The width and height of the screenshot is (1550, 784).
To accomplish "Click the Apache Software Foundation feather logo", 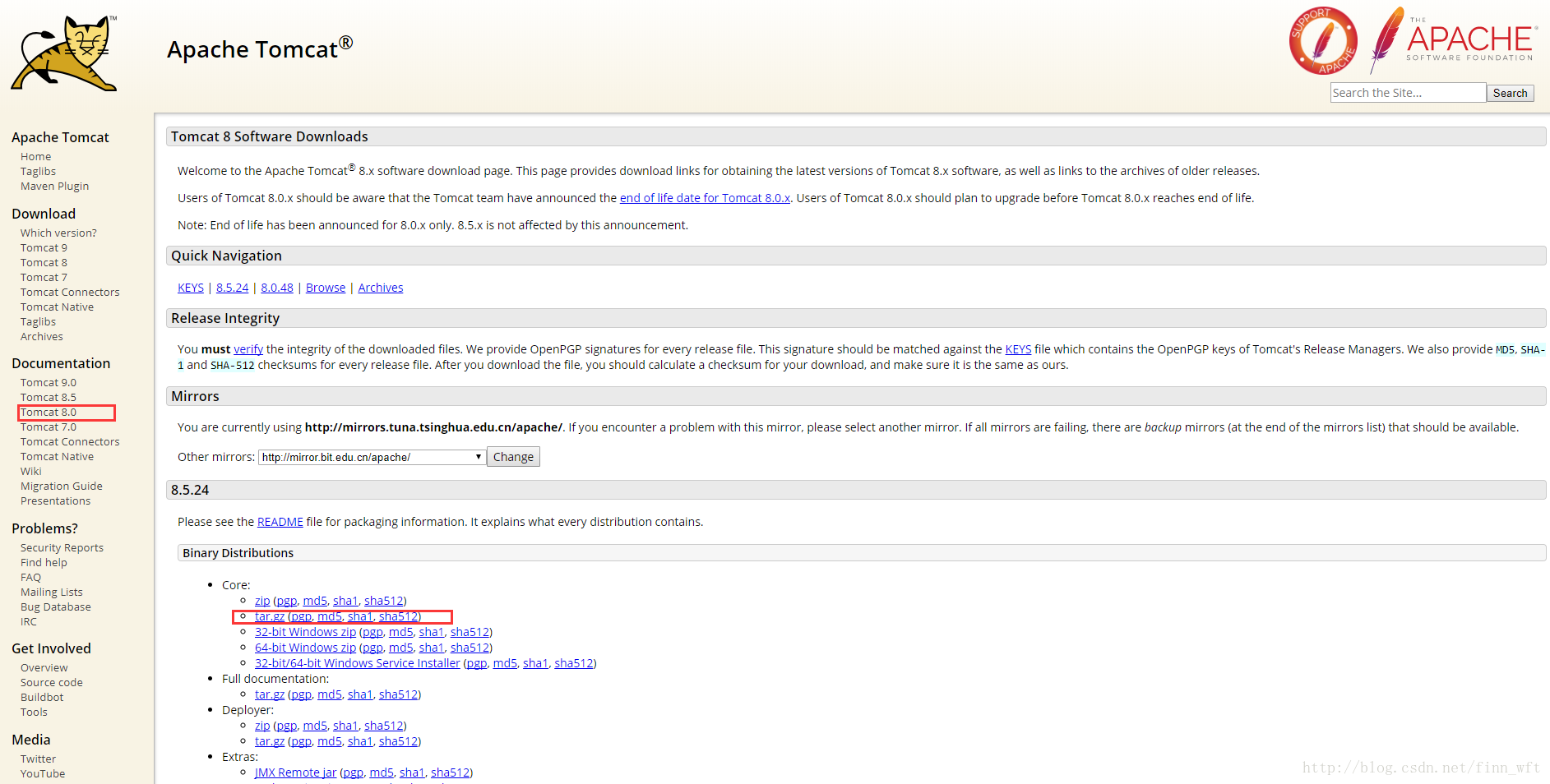I will 1453,39.
